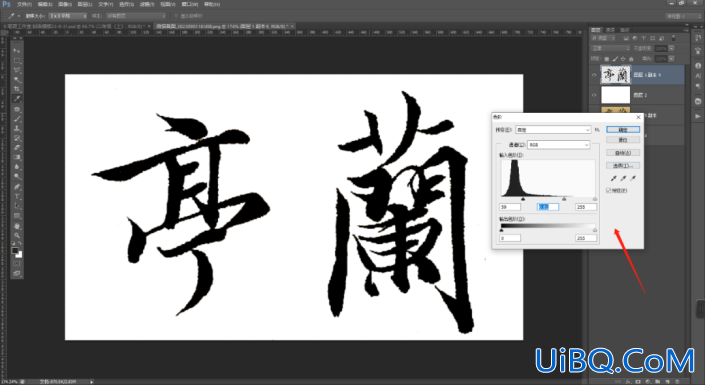This screenshot has height=385, width=705.
Task: Select the Eraser tool
Action: coord(17,148)
